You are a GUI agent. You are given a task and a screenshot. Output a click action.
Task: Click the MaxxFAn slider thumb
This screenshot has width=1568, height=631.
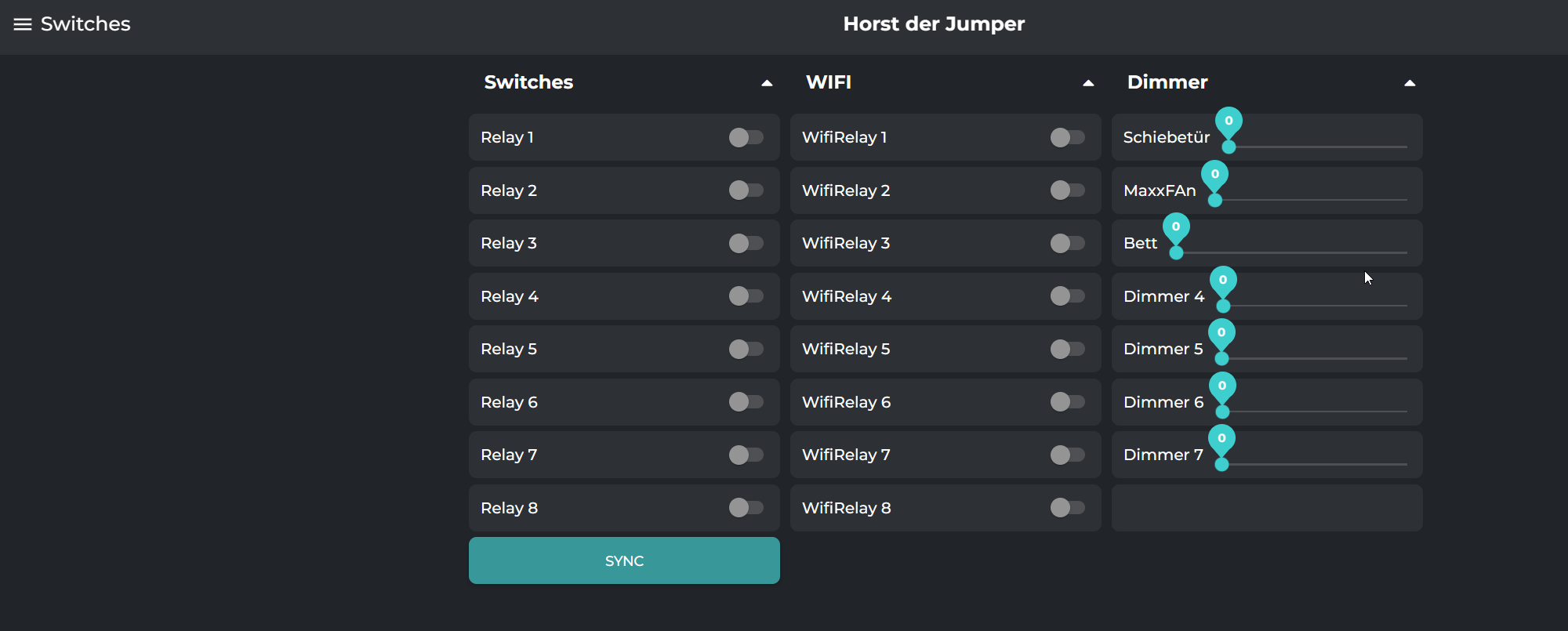[x=1215, y=201]
